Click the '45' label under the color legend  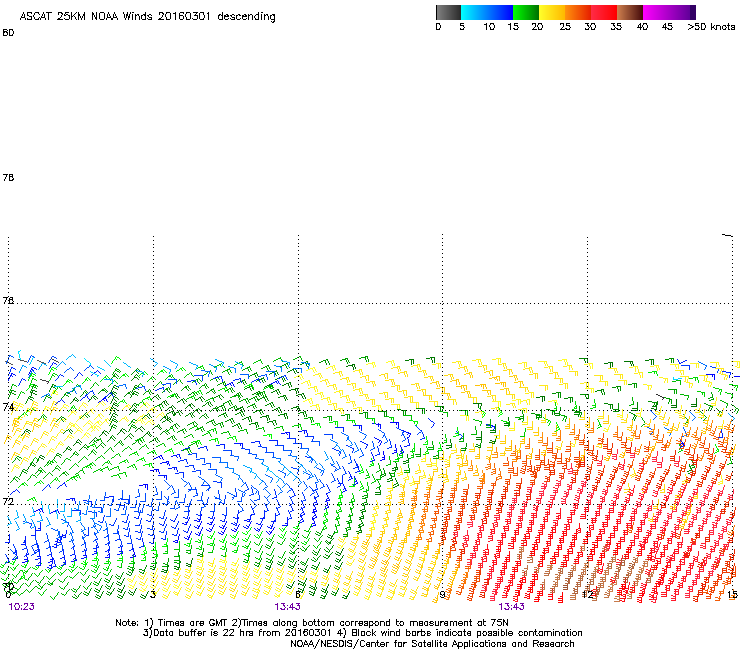coord(667,27)
